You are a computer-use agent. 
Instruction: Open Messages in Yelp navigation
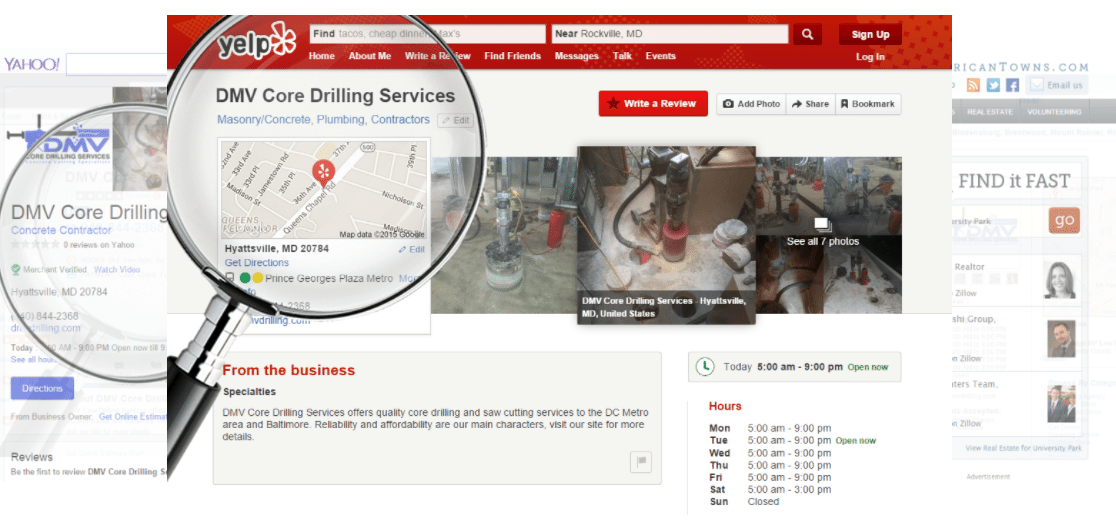577,56
